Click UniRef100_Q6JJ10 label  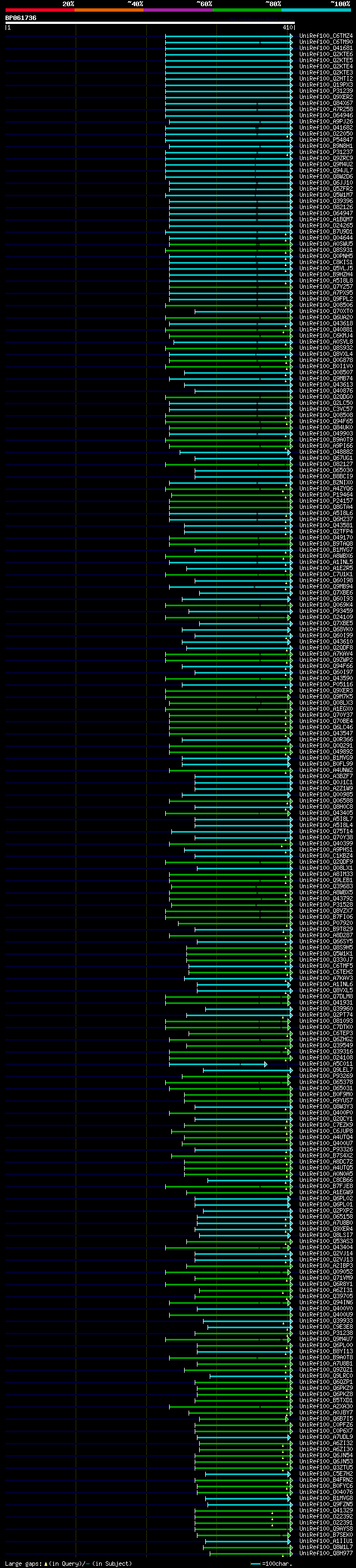point(326,182)
